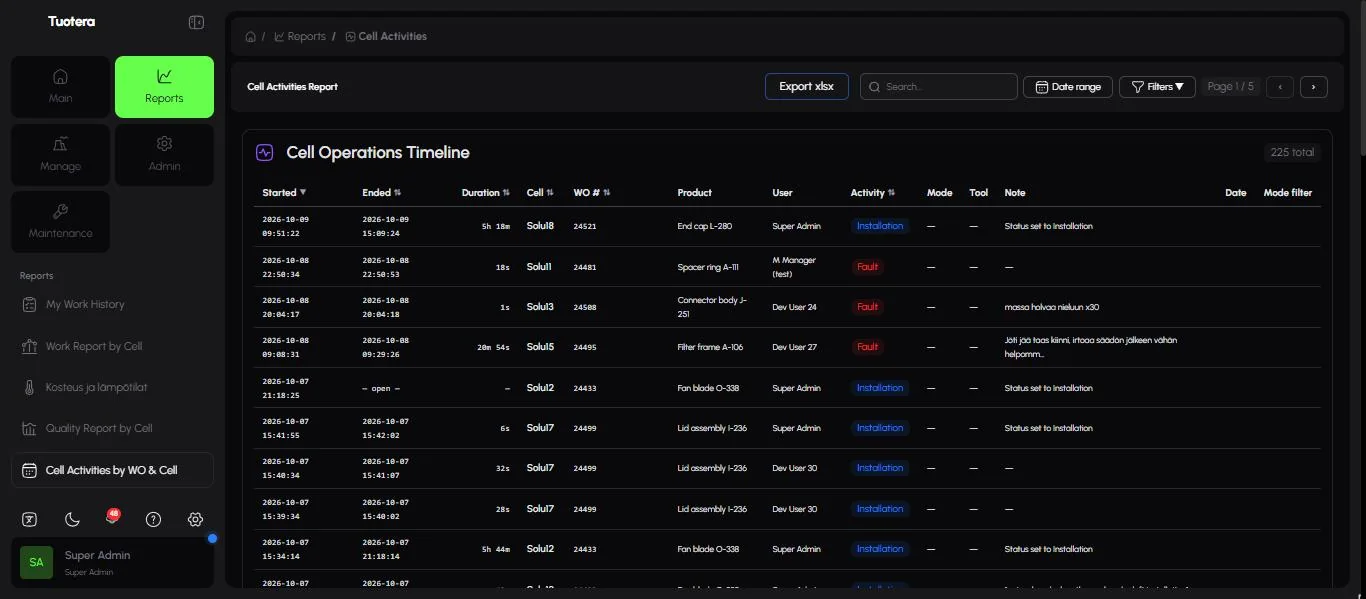Open the Date range picker
The width and height of the screenshot is (1366, 599).
pyautogui.click(x=1068, y=87)
